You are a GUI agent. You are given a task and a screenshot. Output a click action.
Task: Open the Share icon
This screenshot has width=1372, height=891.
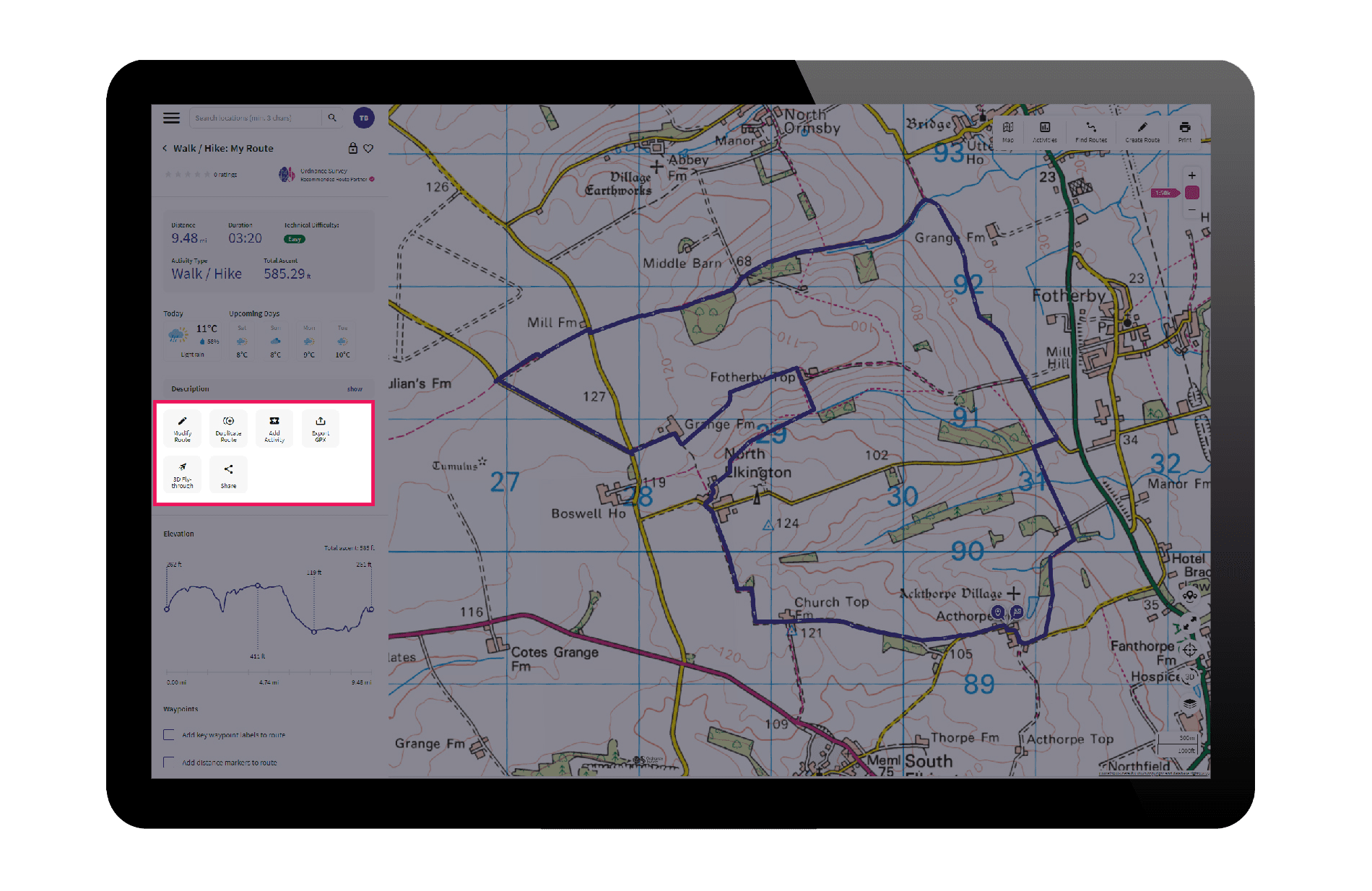[227, 474]
